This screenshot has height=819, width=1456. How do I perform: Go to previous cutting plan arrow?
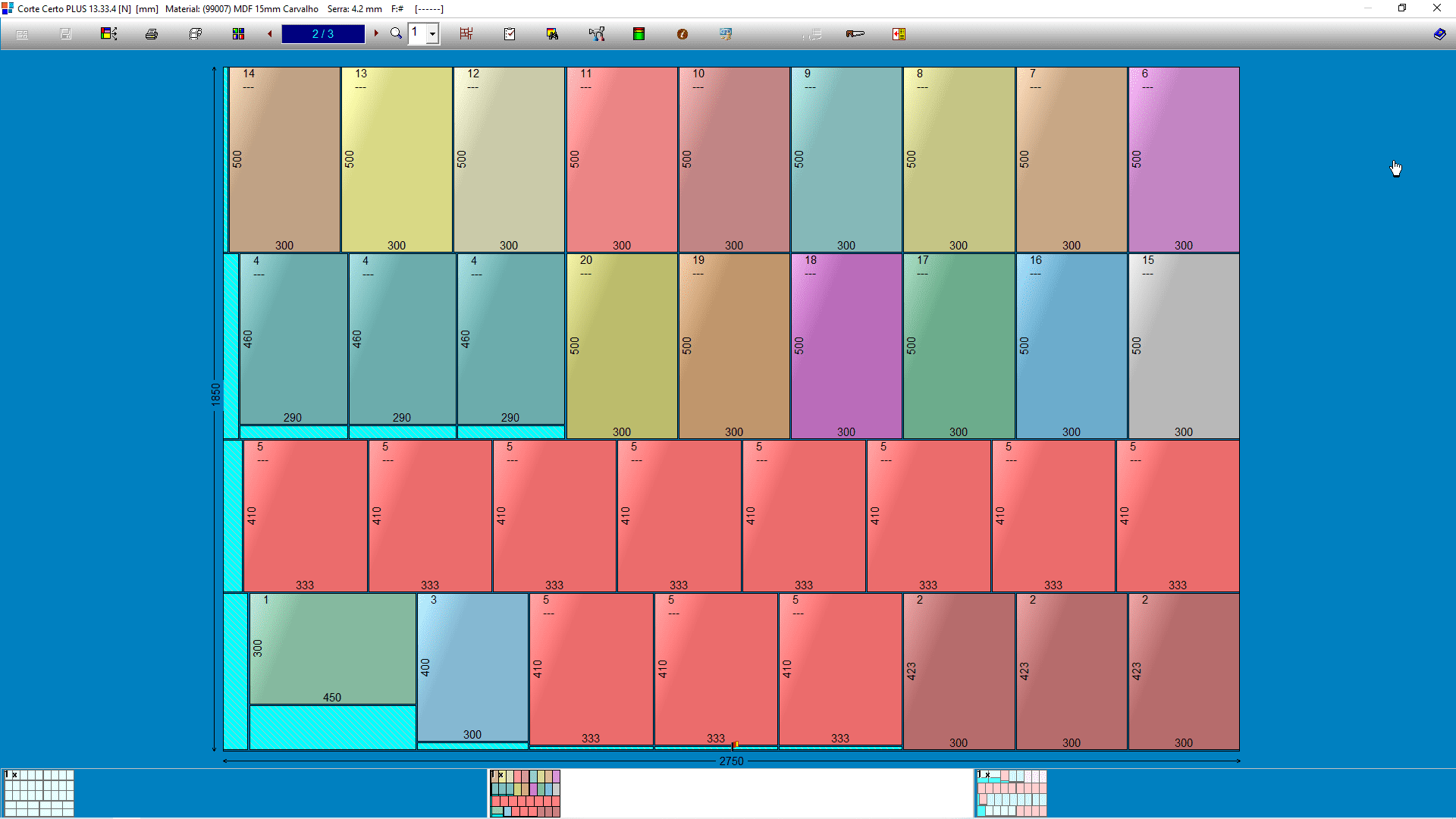270,33
